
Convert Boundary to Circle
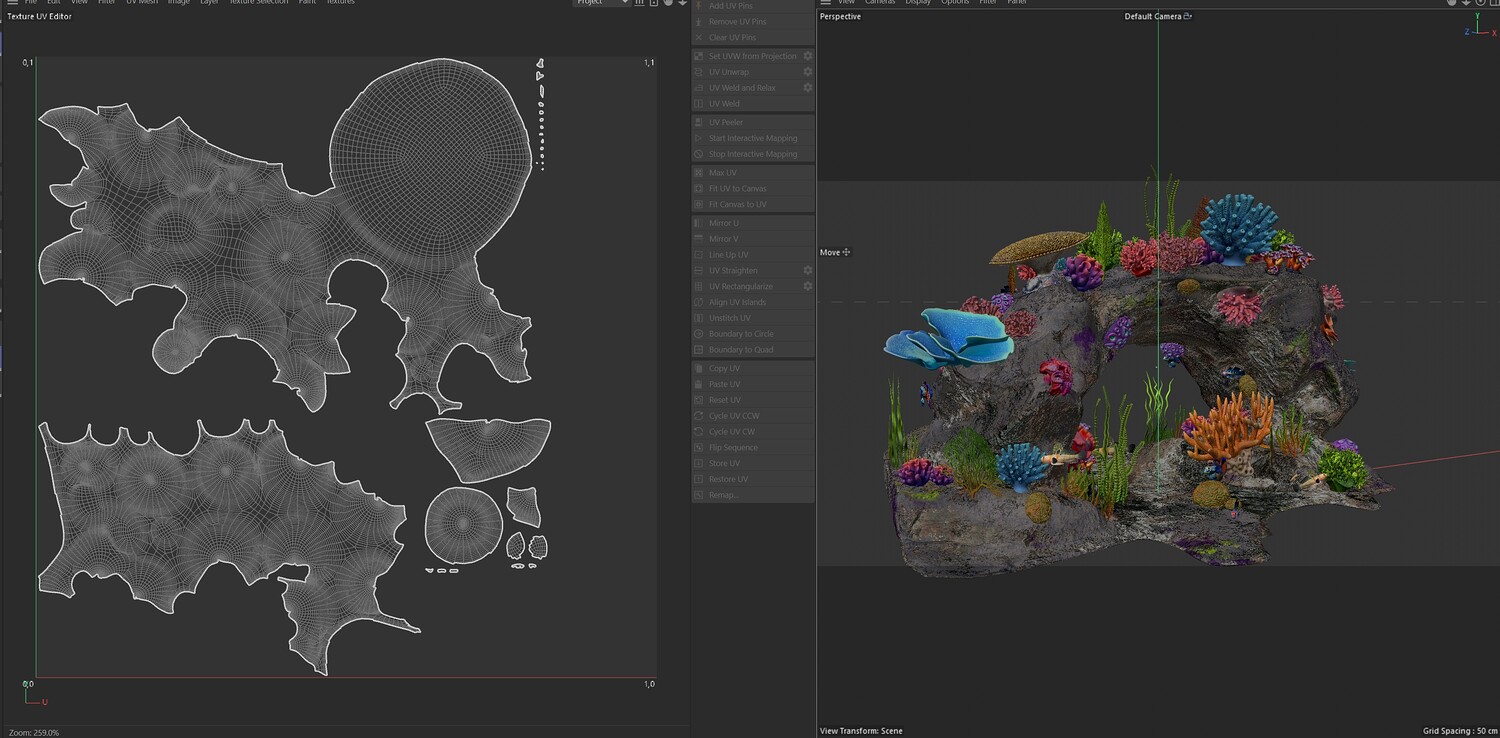click(x=753, y=334)
